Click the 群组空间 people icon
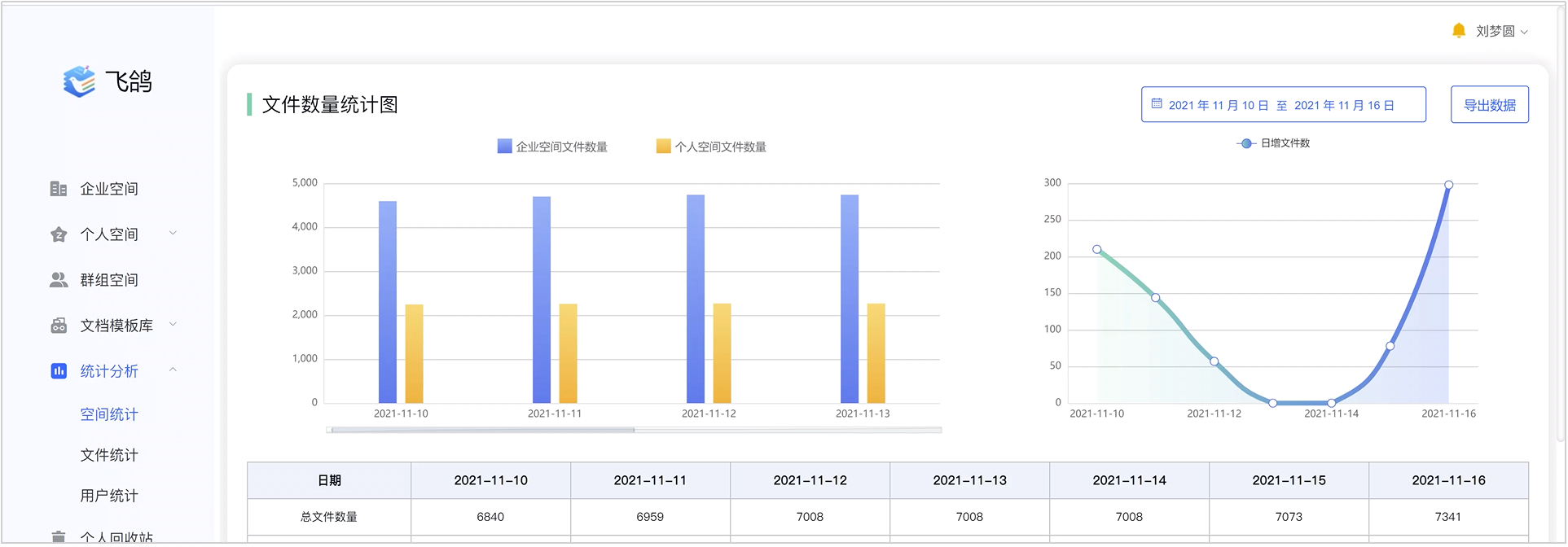Image resolution: width=1568 pixels, height=547 pixels. [59, 280]
